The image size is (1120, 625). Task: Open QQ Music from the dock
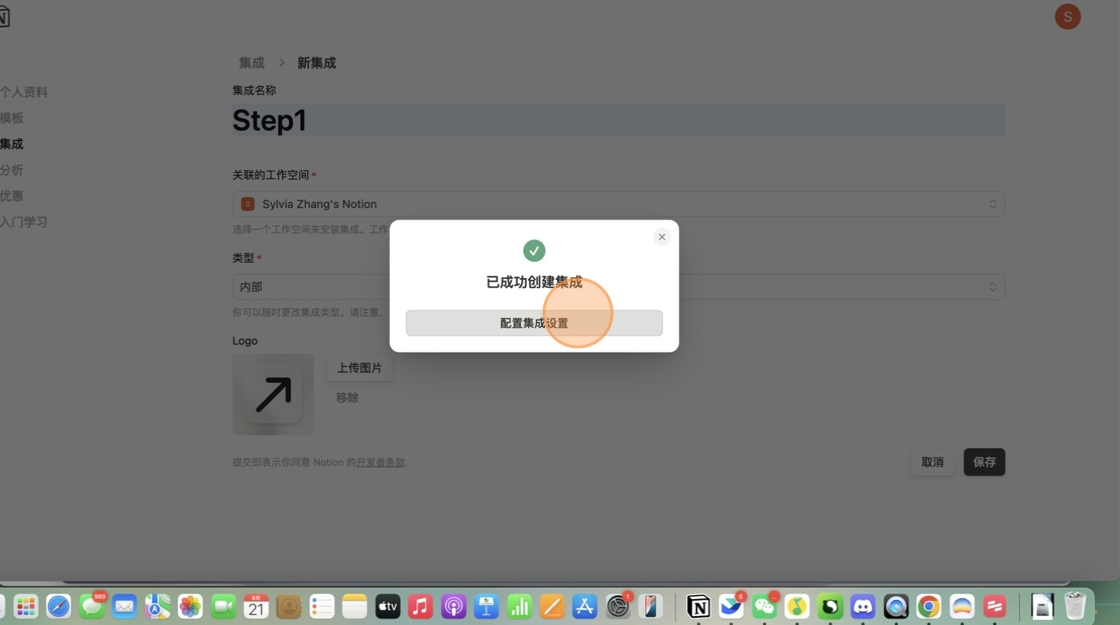point(796,607)
